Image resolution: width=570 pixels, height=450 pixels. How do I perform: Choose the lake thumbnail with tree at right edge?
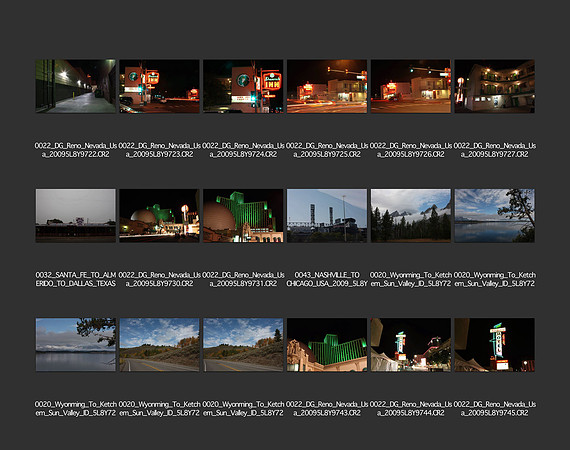pyautogui.click(x=494, y=216)
